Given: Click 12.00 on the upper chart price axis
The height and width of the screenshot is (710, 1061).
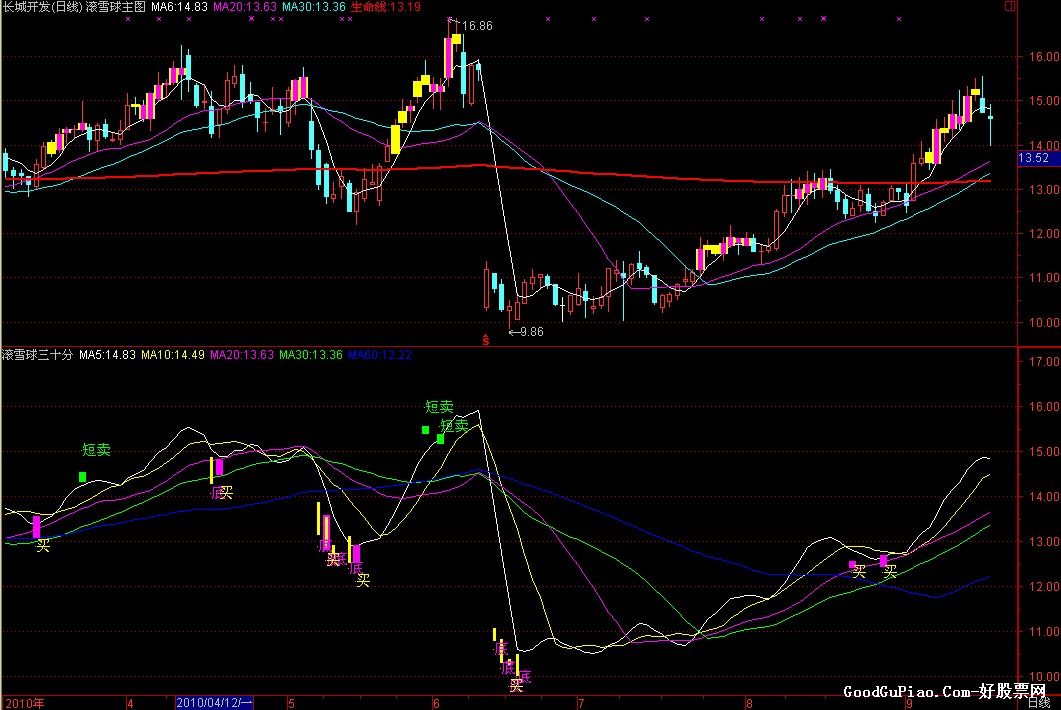Looking at the screenshot, I should point(1043,234).
